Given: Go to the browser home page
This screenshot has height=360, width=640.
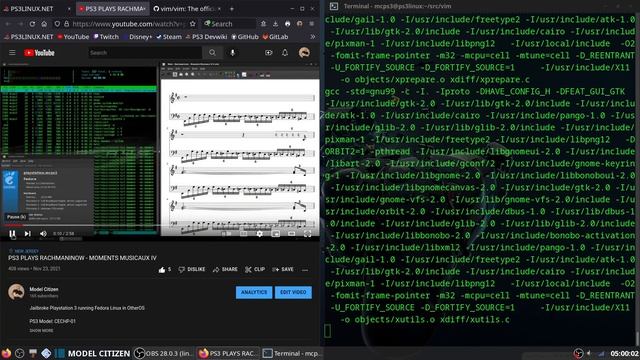Looking at the screenshot, I should pos(44,24).
